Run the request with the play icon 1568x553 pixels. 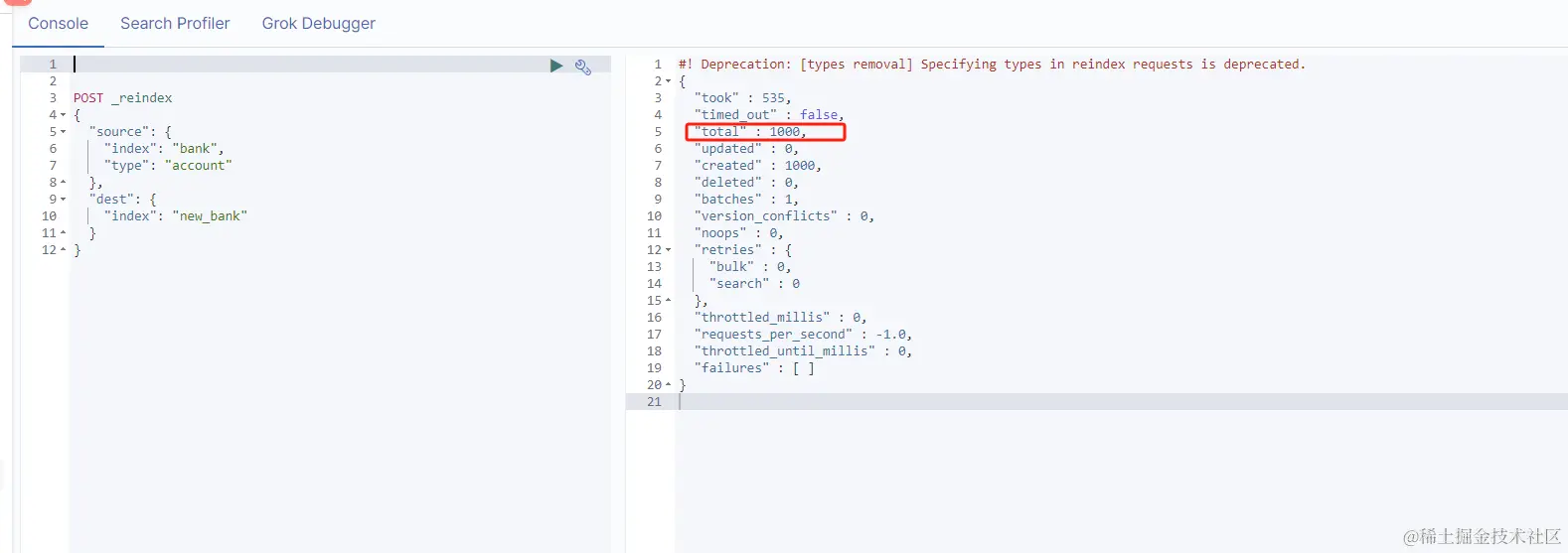pos(556,66)
